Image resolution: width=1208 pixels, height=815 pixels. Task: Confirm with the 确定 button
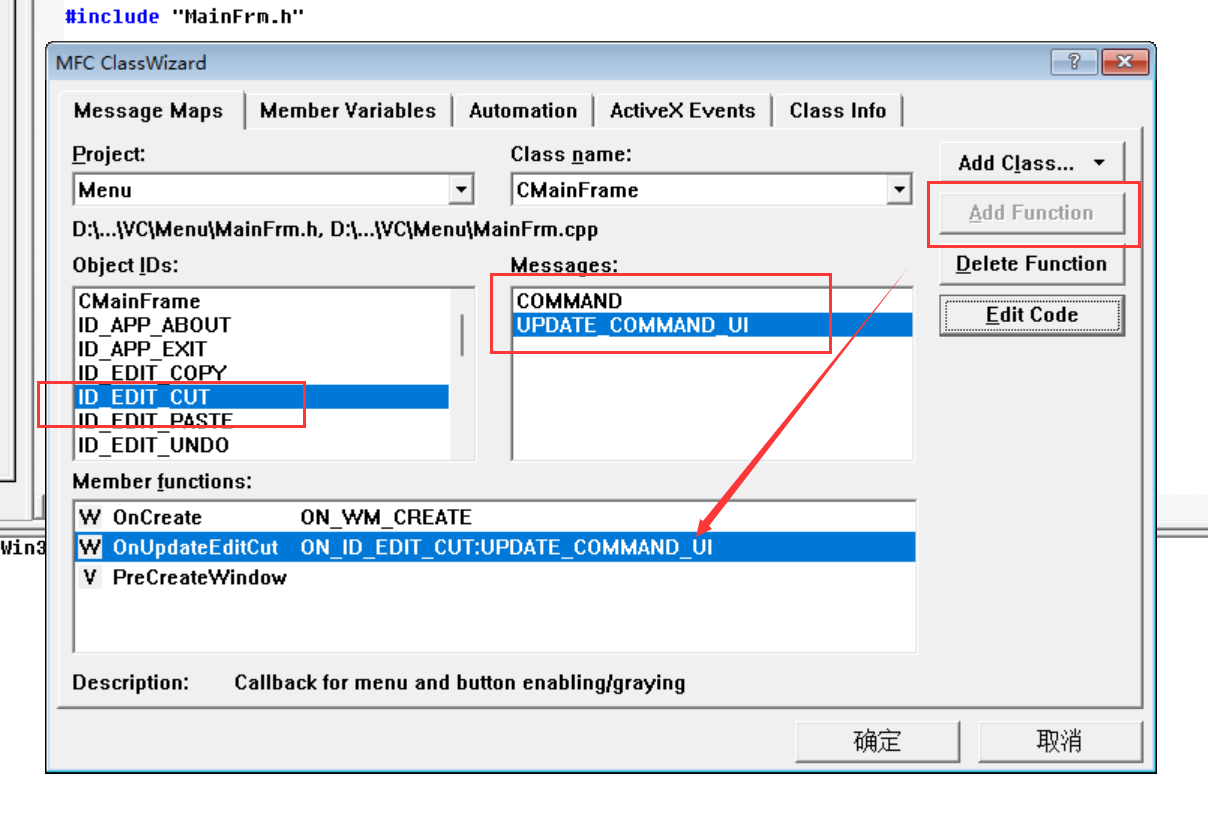click(878, 741)
